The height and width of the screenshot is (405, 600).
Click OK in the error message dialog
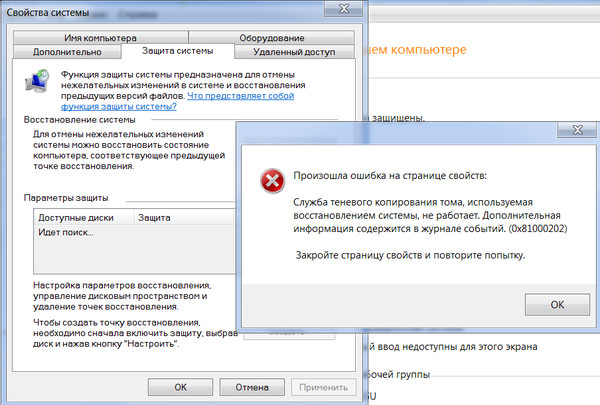[557, 305]
